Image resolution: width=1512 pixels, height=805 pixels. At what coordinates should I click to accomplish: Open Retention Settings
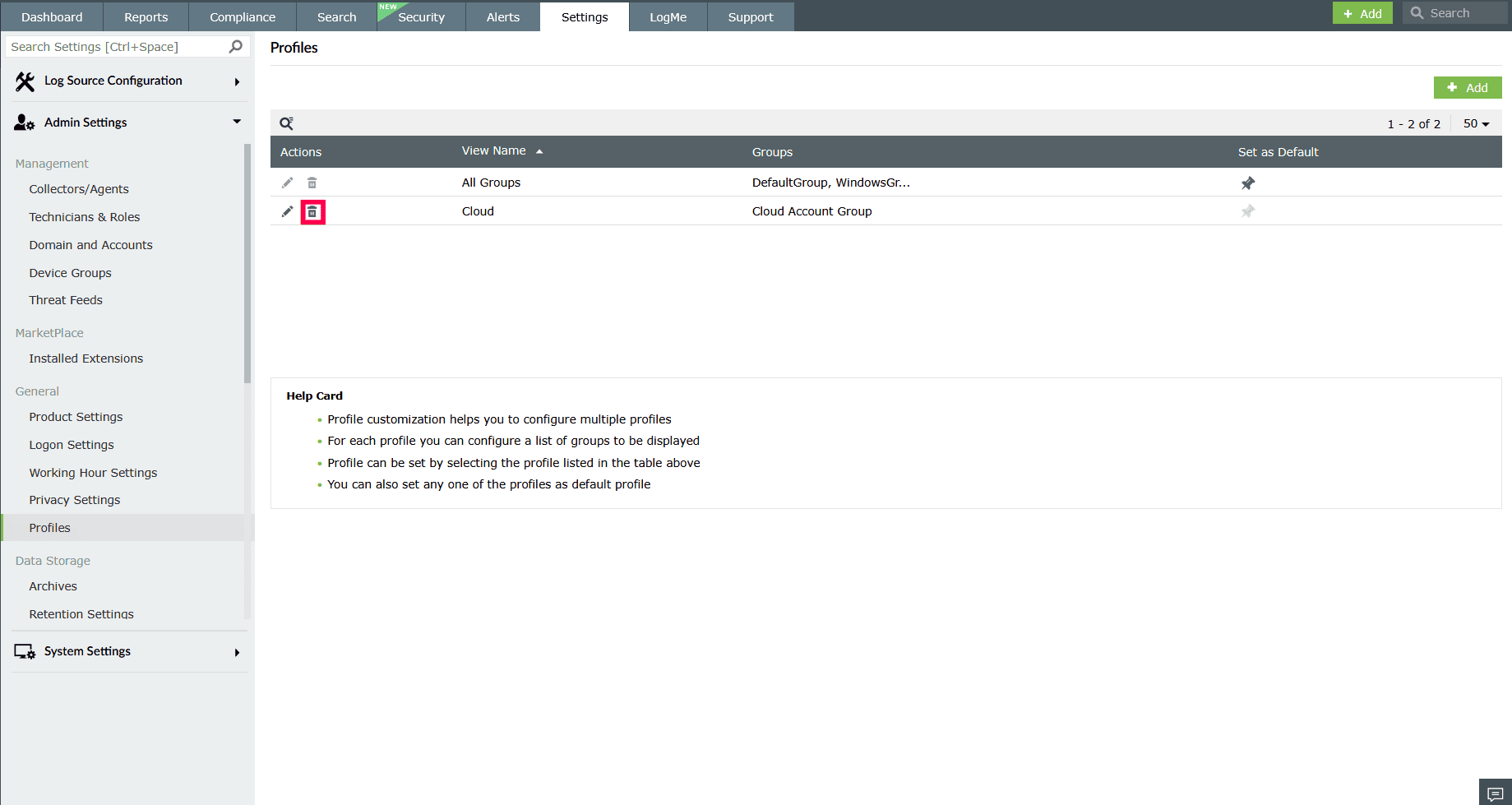pos(81,614)
